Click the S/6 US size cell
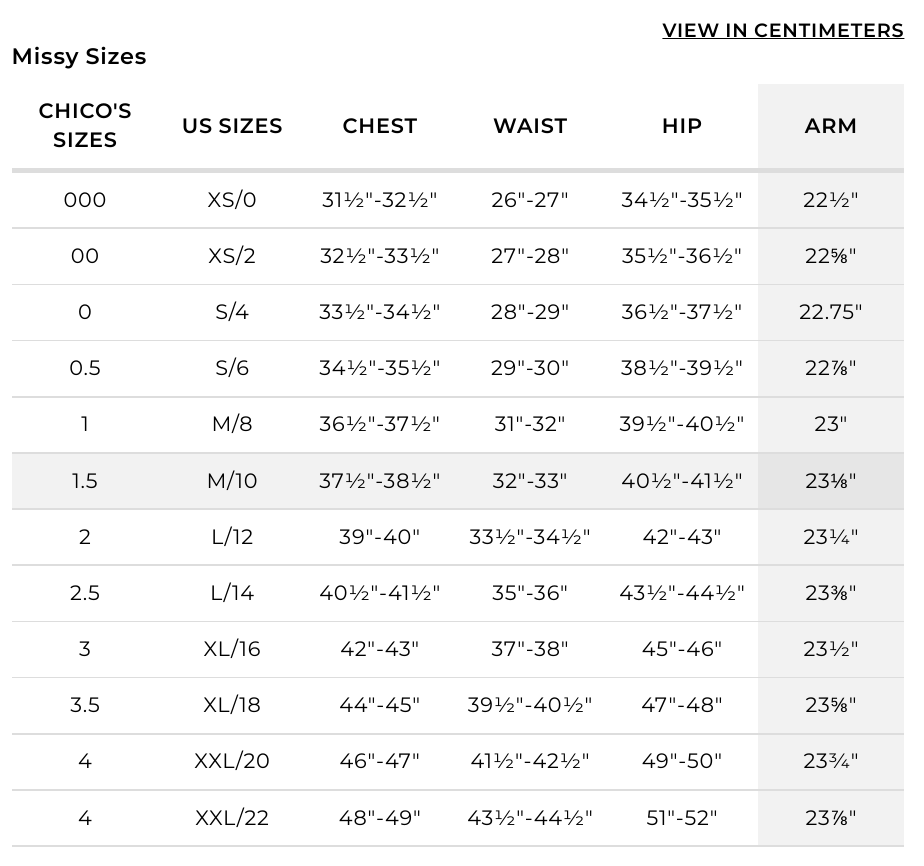This screenshot has width=924, height=866. pyautogui.click(x=232, y=368)
